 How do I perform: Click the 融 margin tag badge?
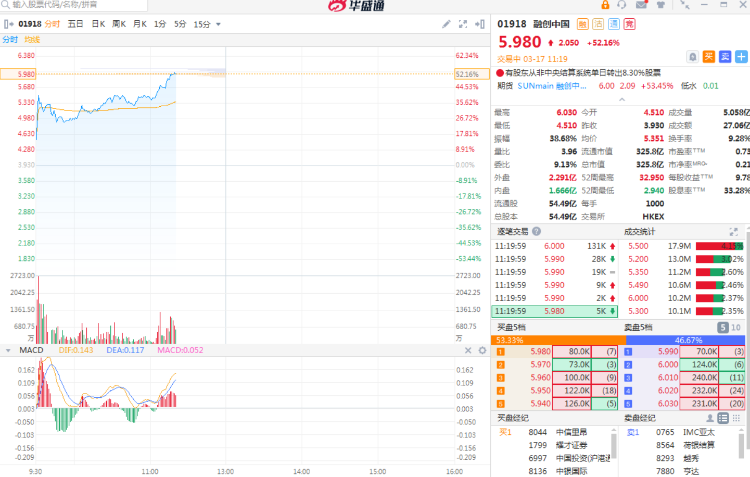583,24
